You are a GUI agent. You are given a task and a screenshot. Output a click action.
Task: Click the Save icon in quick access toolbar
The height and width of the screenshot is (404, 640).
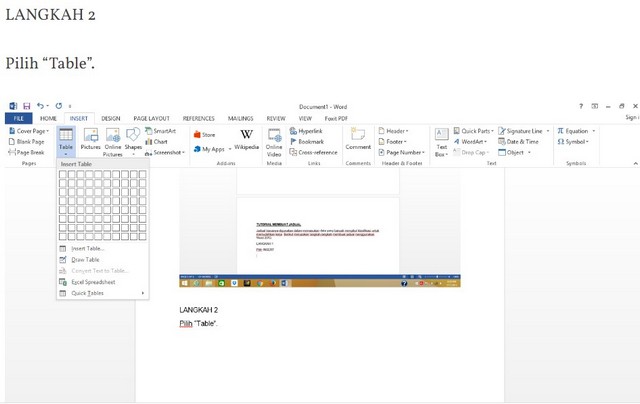tap(26, 105)
